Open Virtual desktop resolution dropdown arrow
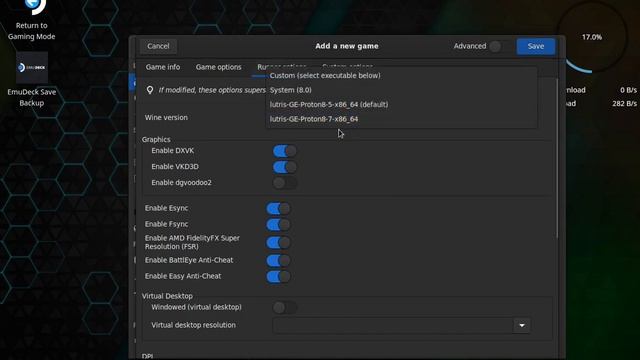 pos(522,325)
